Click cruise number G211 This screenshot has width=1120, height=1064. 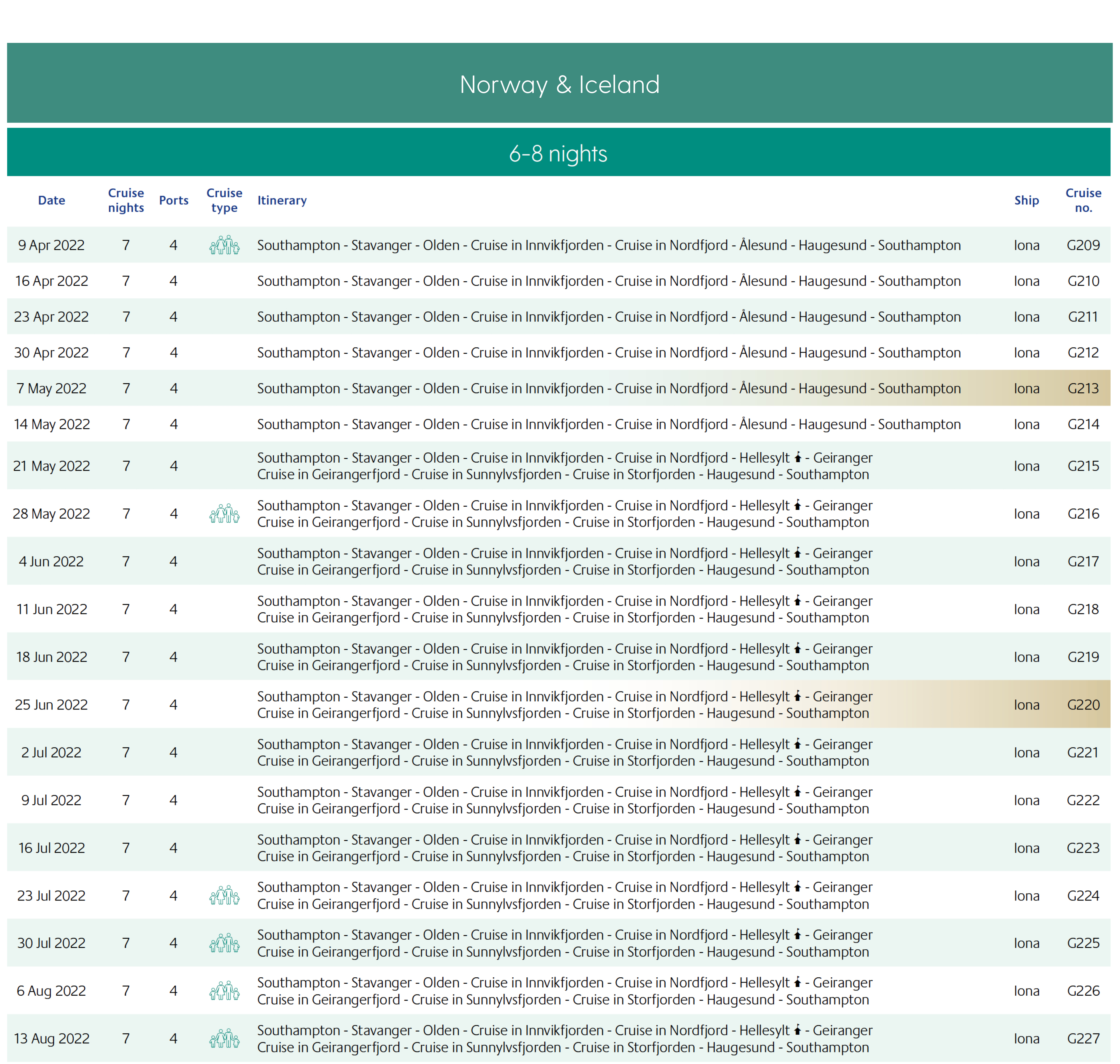click(1083, 317)
